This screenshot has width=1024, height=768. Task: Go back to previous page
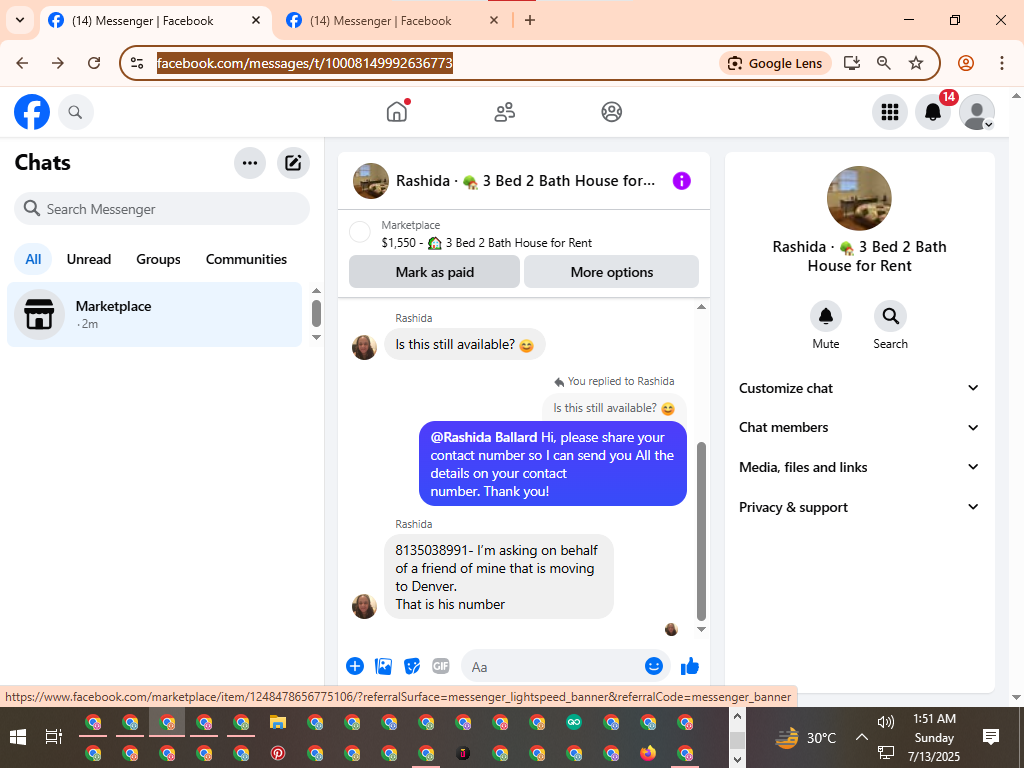[x=22, y=63]
